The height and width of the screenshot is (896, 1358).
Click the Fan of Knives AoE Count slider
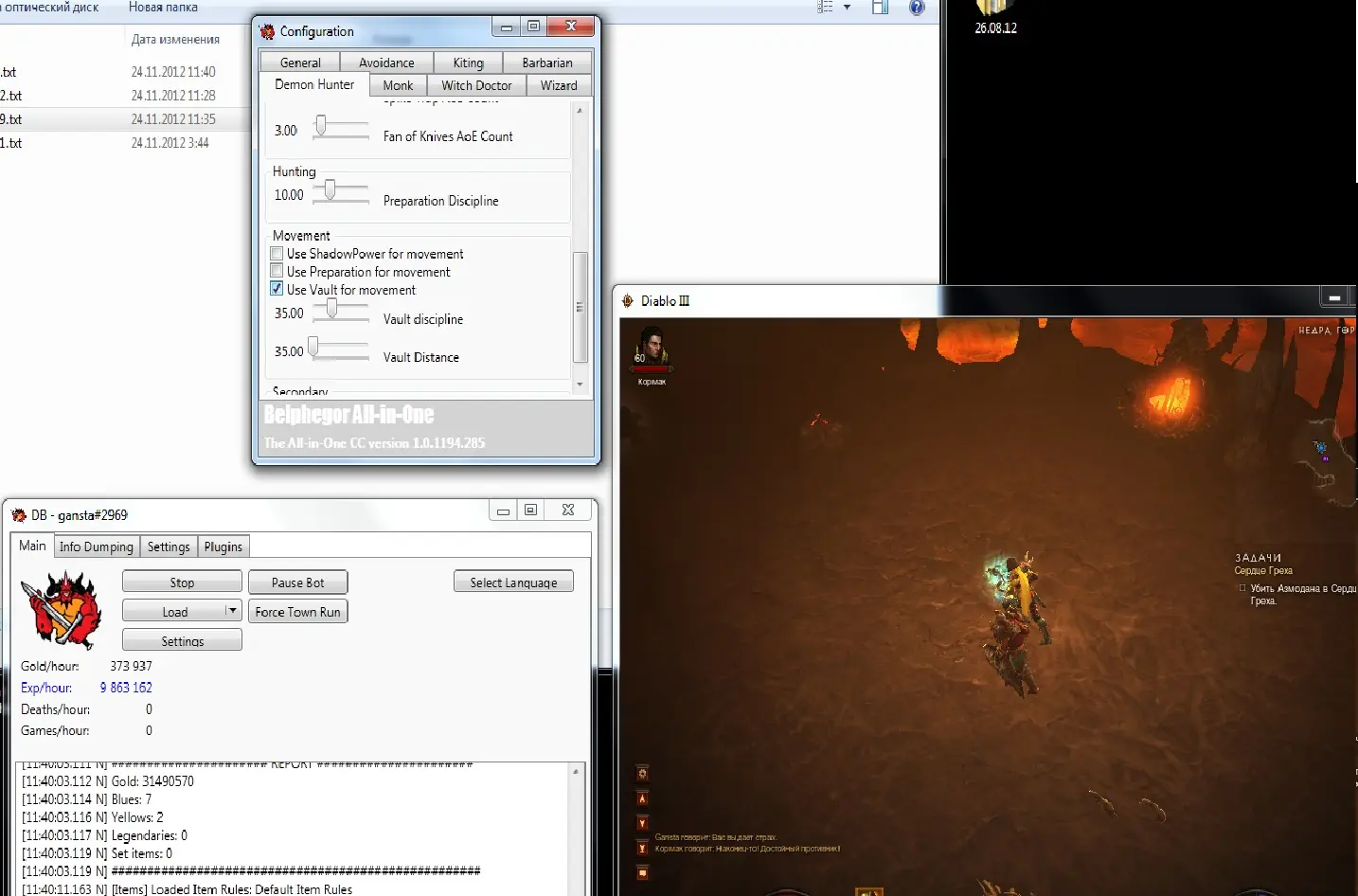click(x=341, y=127)
